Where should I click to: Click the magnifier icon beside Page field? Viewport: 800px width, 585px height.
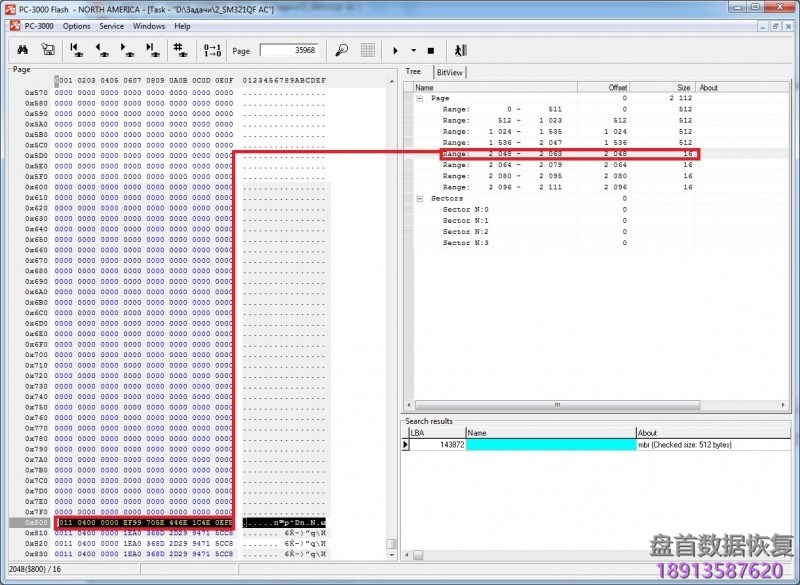click(341, 50)
